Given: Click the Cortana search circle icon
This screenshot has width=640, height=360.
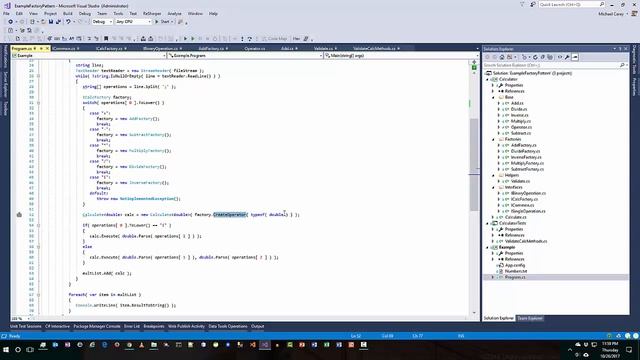Looking at the screenshot, I should [18, 350].
